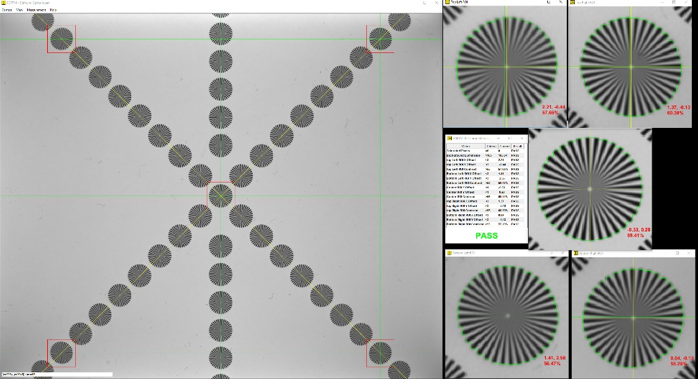Select the first row in the results table

[x=485, y=151]
